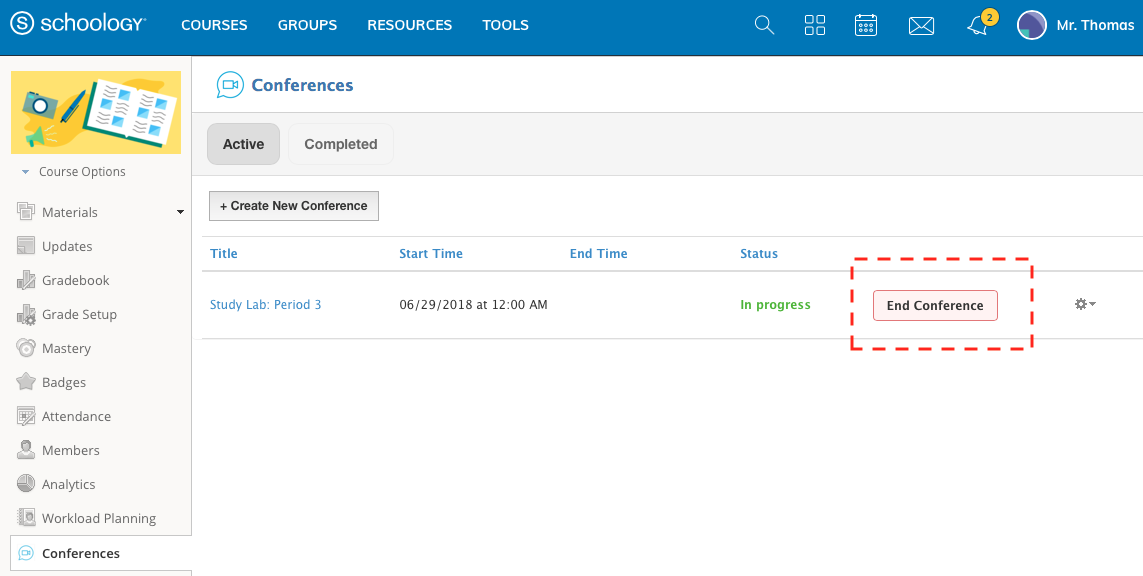Open the Resources menu
This screenshot has height=576, width=1143.
[409, 25]
